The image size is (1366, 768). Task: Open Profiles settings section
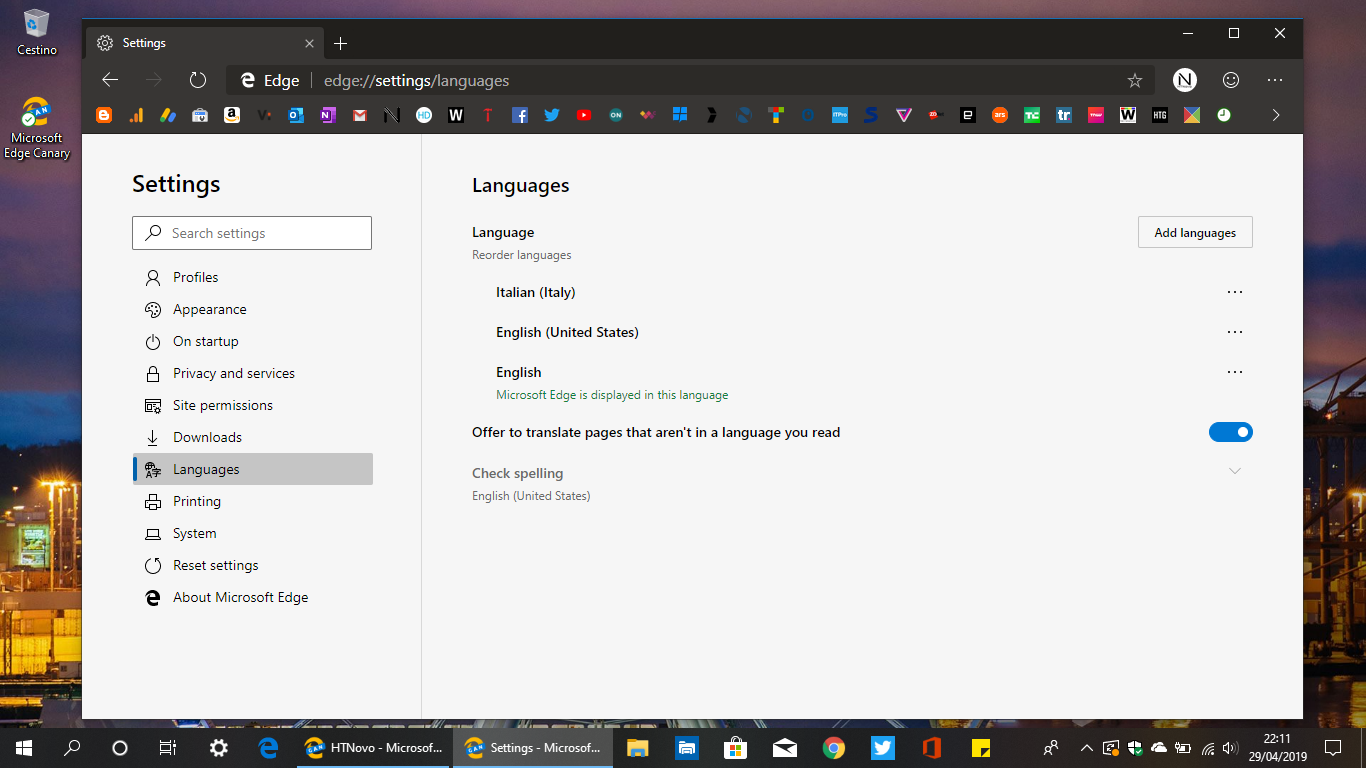(252, 277)
